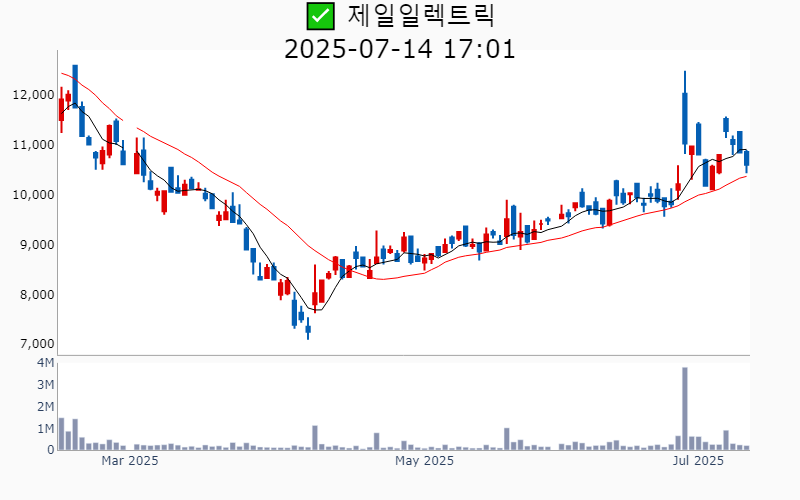The height and width of the screenshot is (500, 800).
Task: Click the May 2025 date axis label
Action: [x=424, y=461]
